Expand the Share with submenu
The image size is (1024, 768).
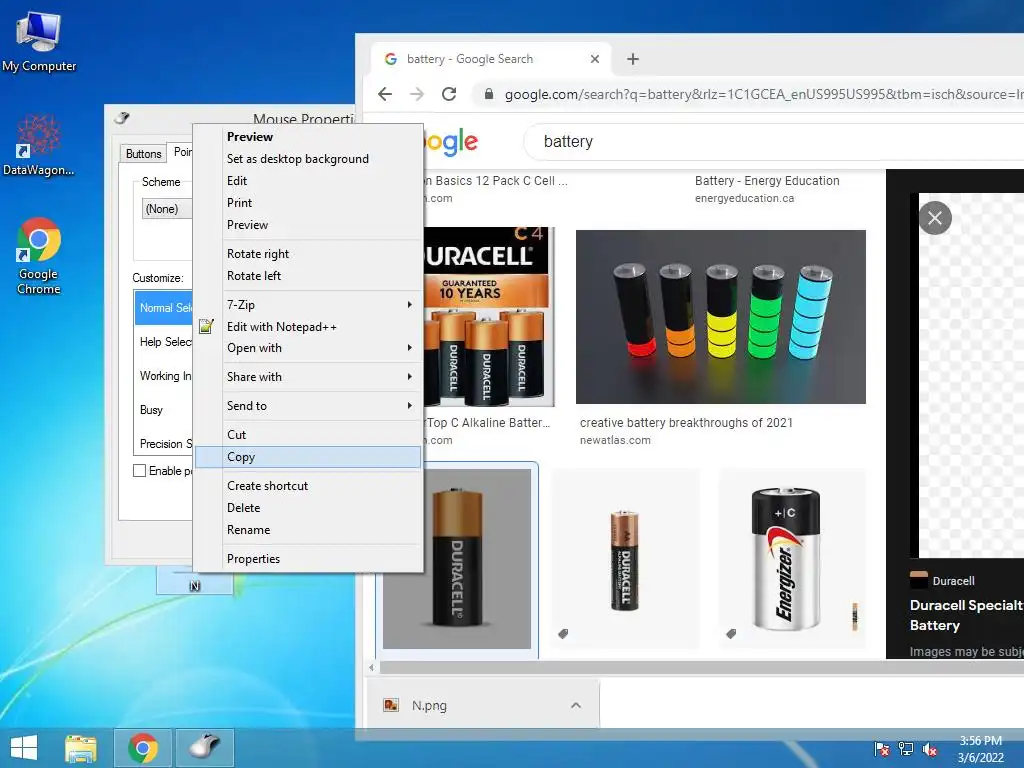click(308, 377)
